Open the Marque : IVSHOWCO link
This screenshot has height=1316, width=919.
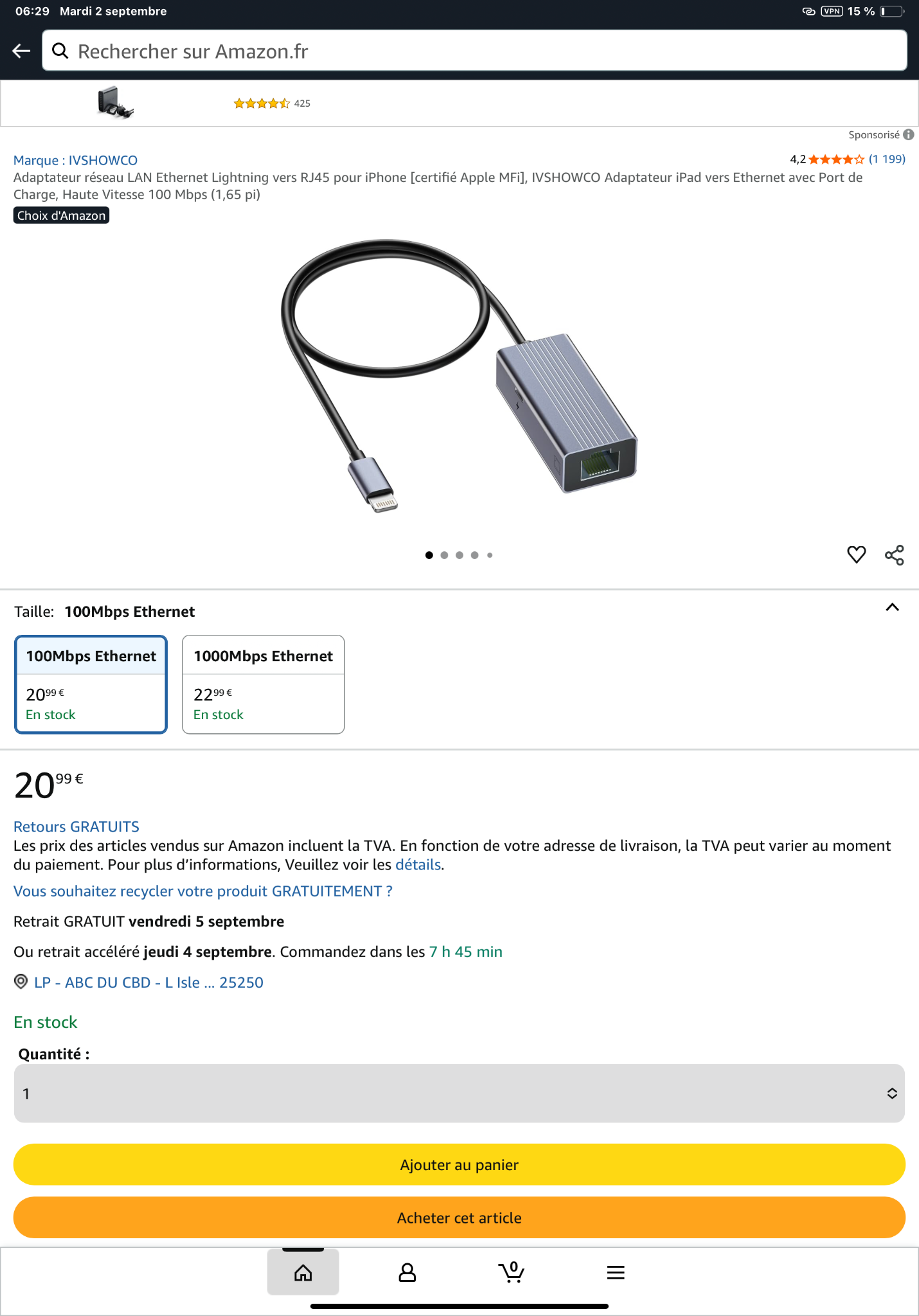[x=76, y=161]
